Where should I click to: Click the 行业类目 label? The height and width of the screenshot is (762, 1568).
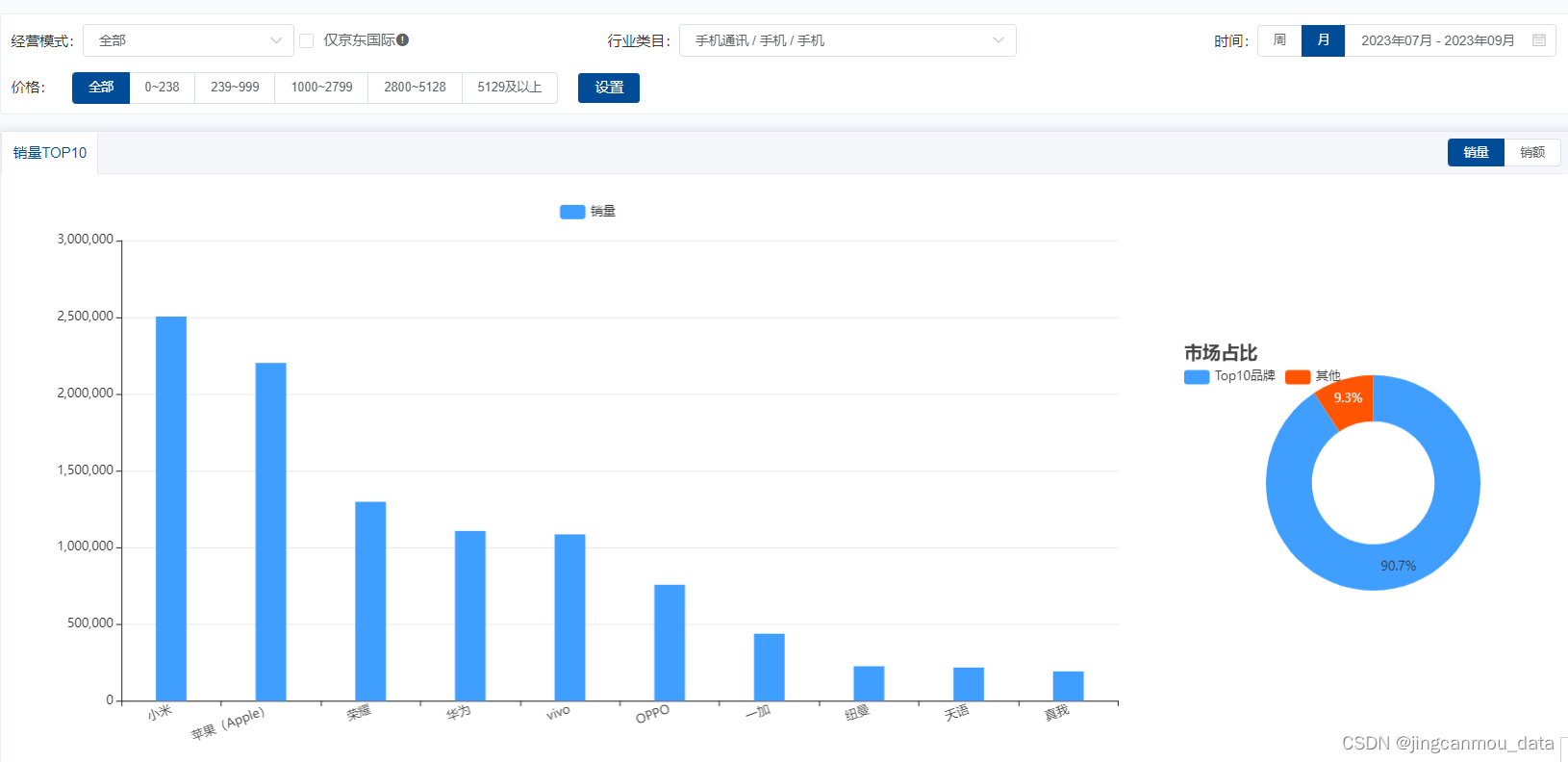(639, 40)
